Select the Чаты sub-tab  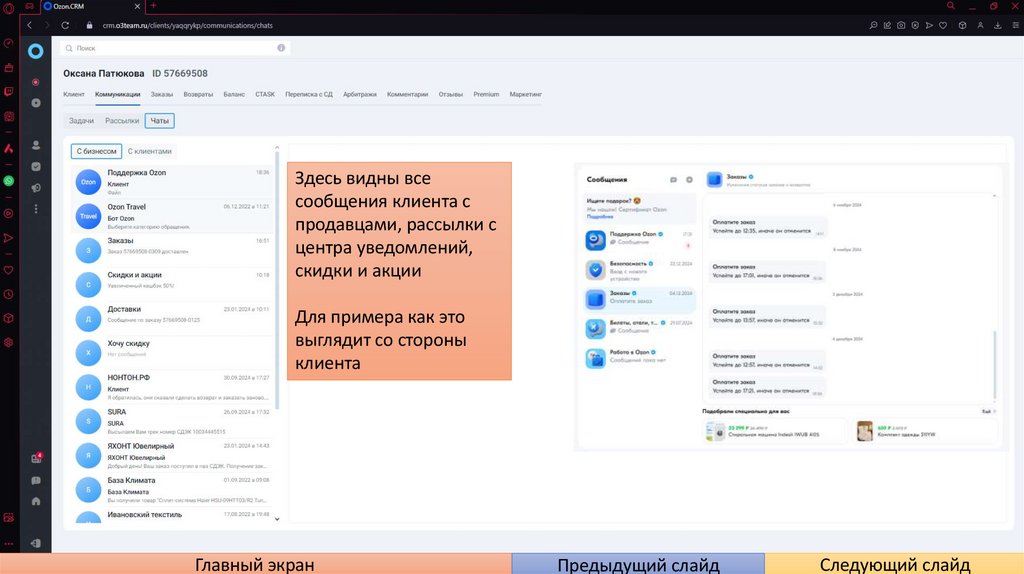tap(159, 121)
